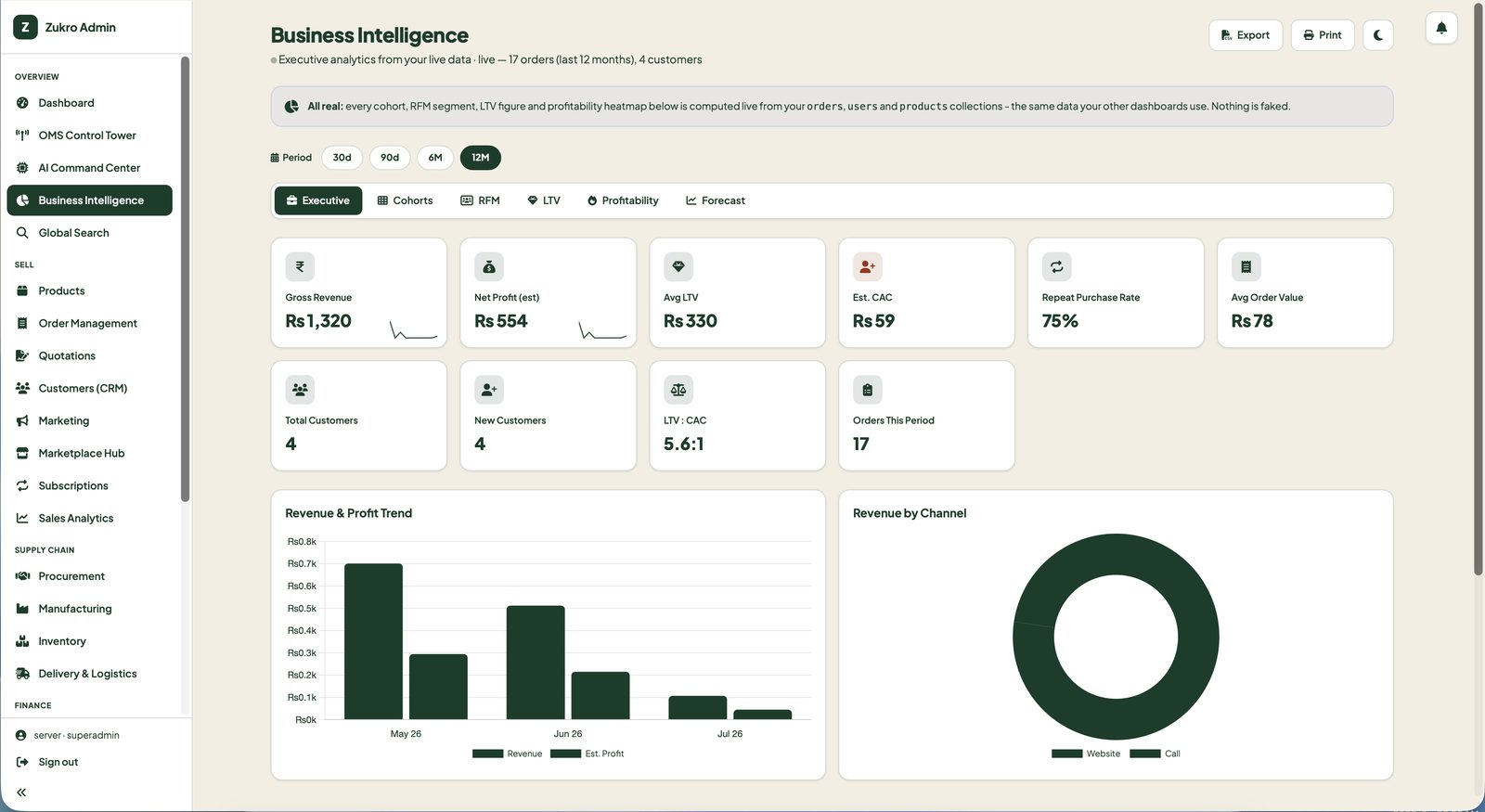Click the server superadmin user icon

(x=20, y=735)
